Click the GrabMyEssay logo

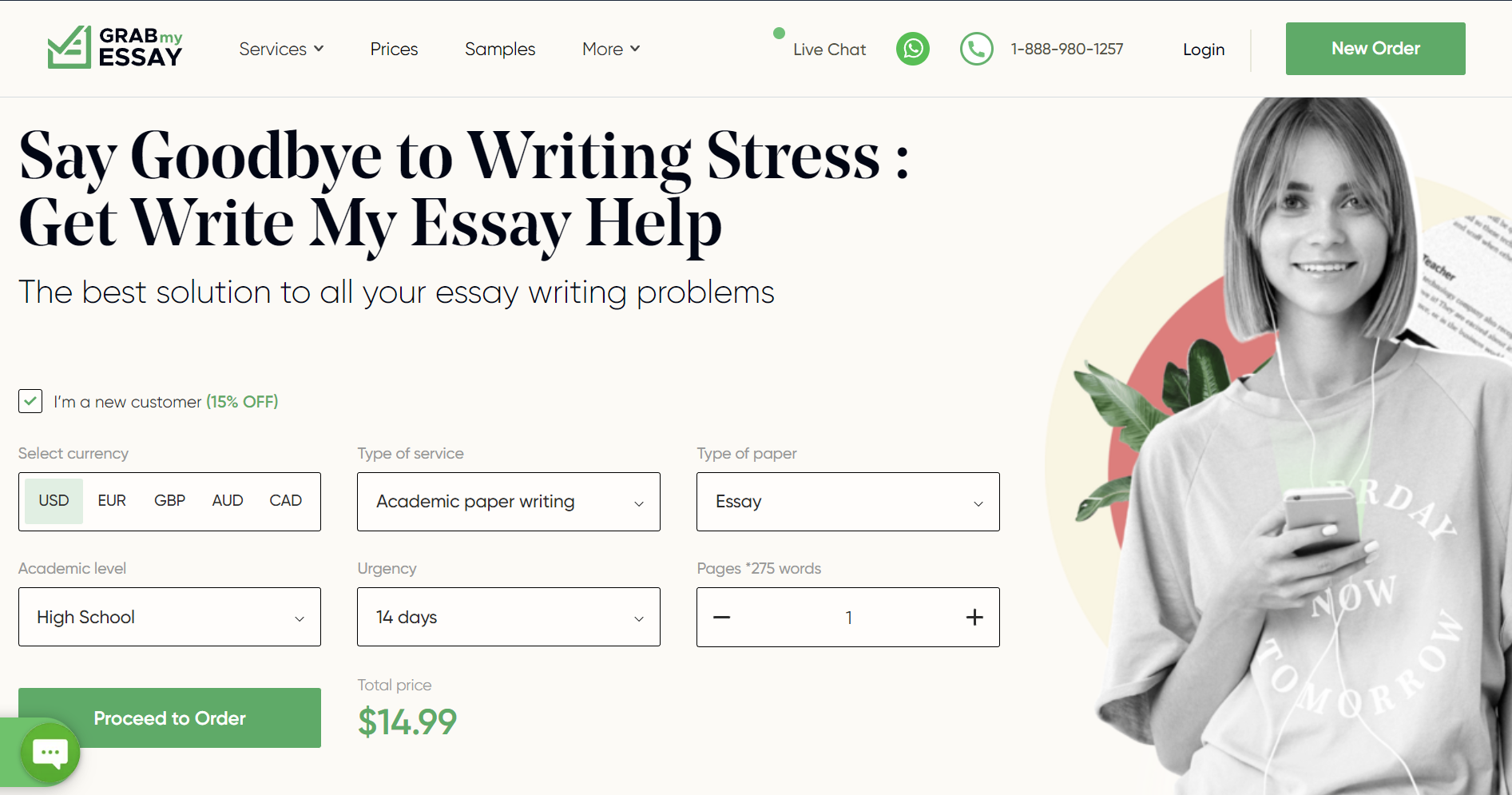coord(115,47)
